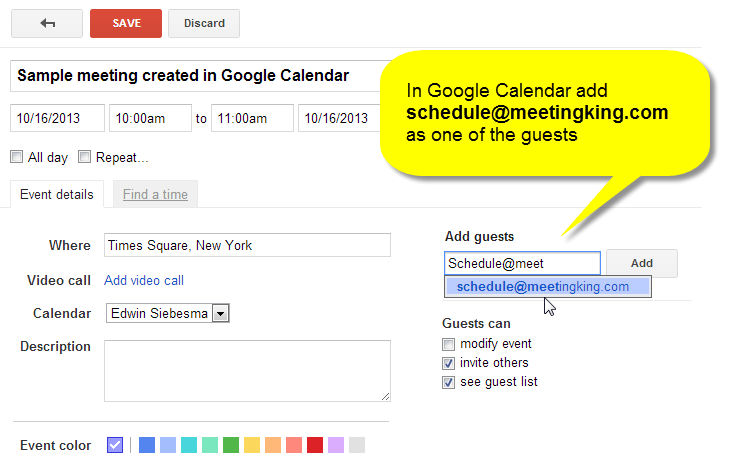Viewport: 730px width, 463px height.
Task: Select schedule@meetingking.com autocomplete suggestion
Action: pos(548,286)
